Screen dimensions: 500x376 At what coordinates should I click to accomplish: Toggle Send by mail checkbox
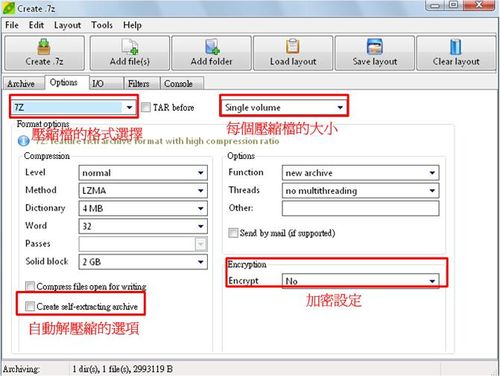(x=233, y=233)
